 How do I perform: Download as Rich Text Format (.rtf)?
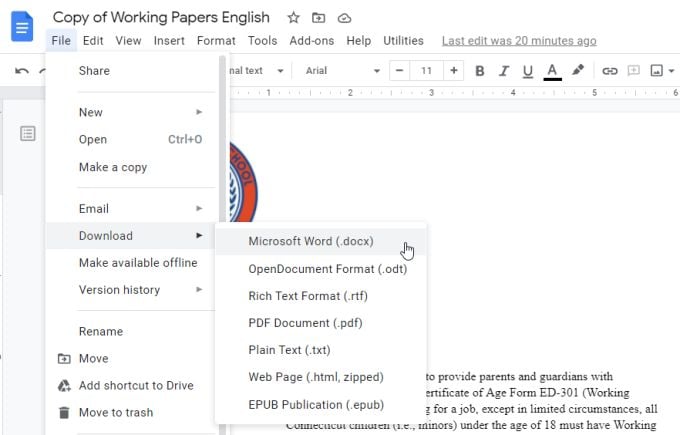coord(321,296)
